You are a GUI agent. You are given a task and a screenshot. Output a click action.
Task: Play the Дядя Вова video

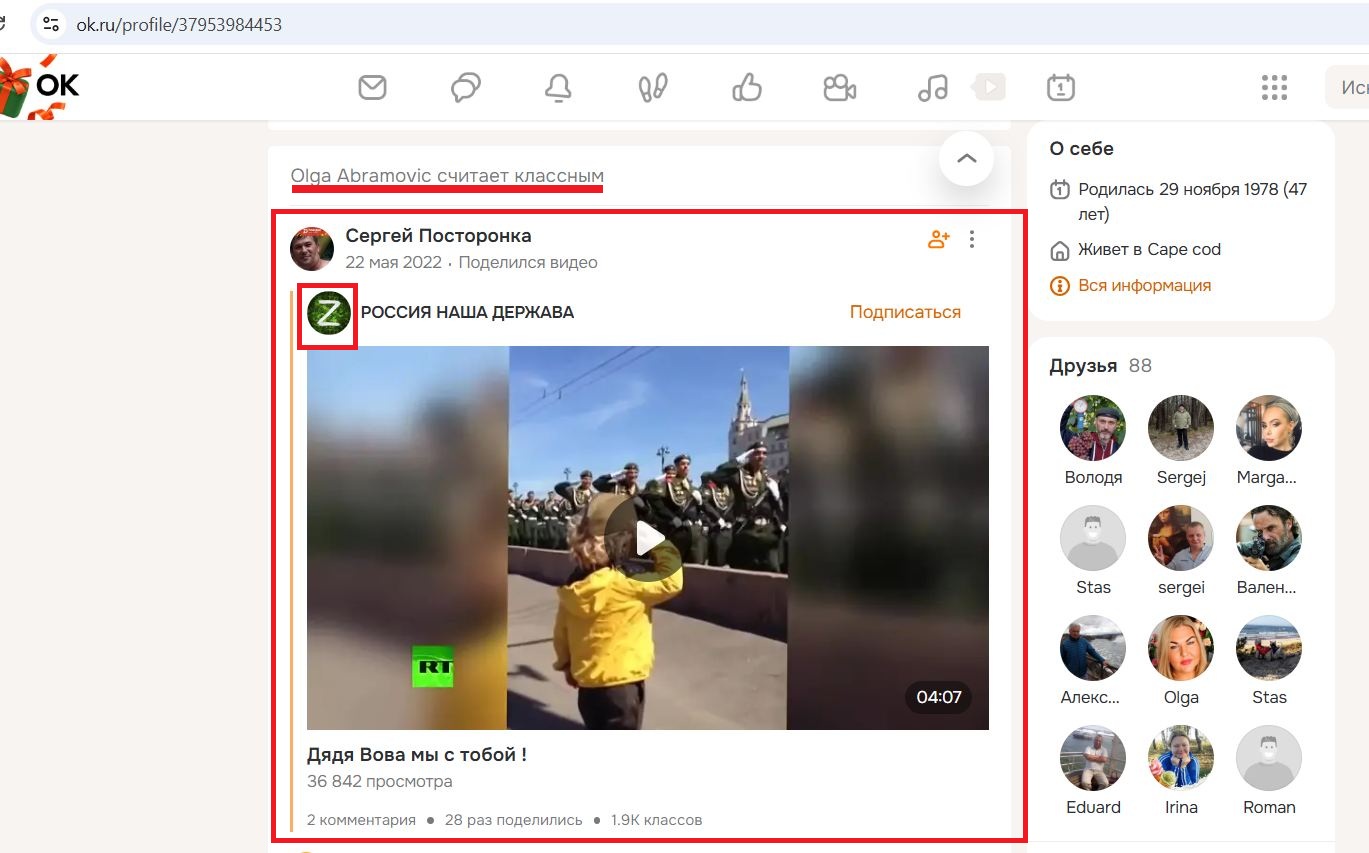648,539
